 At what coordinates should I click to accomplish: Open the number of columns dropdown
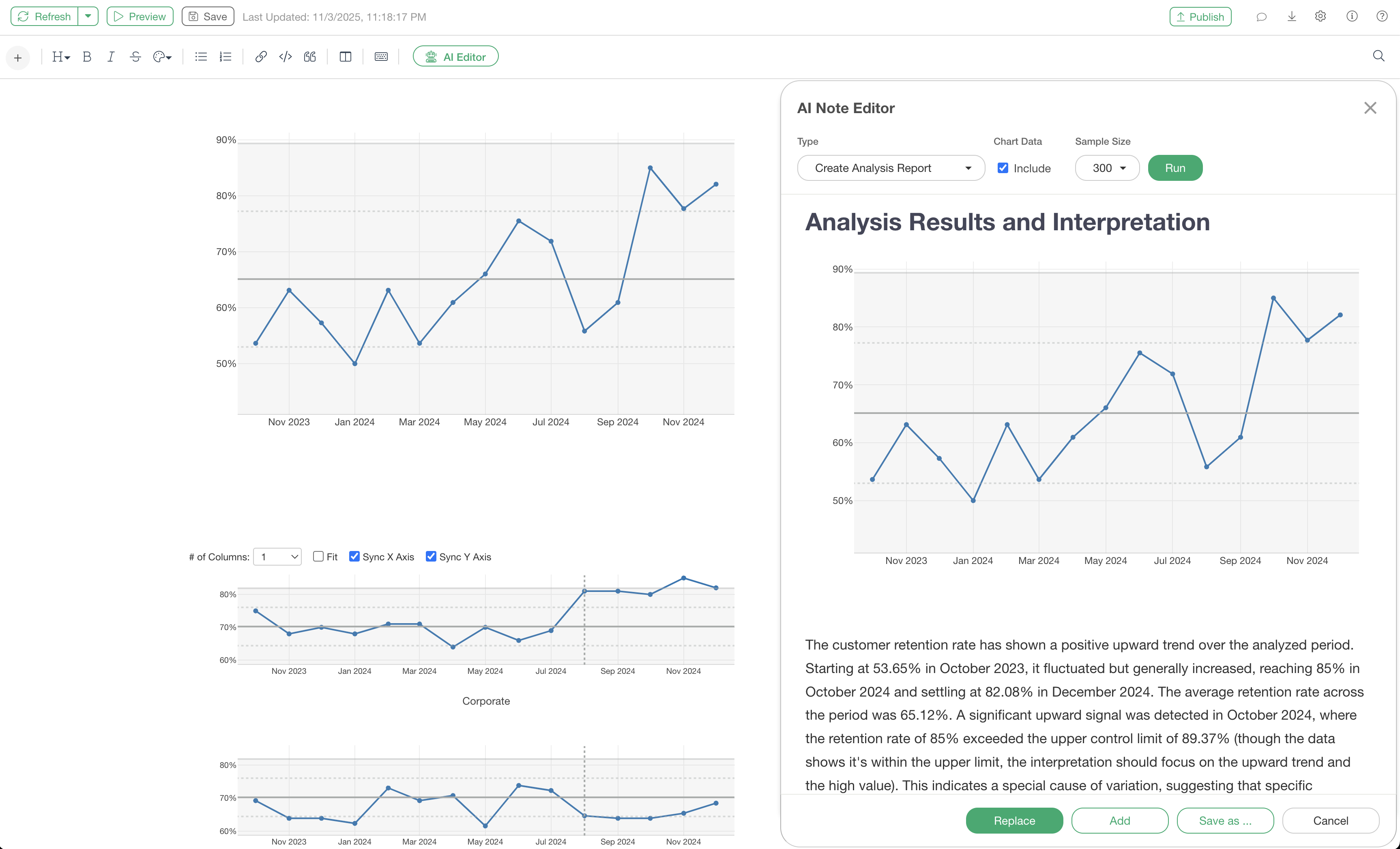(x=277, y=557)
